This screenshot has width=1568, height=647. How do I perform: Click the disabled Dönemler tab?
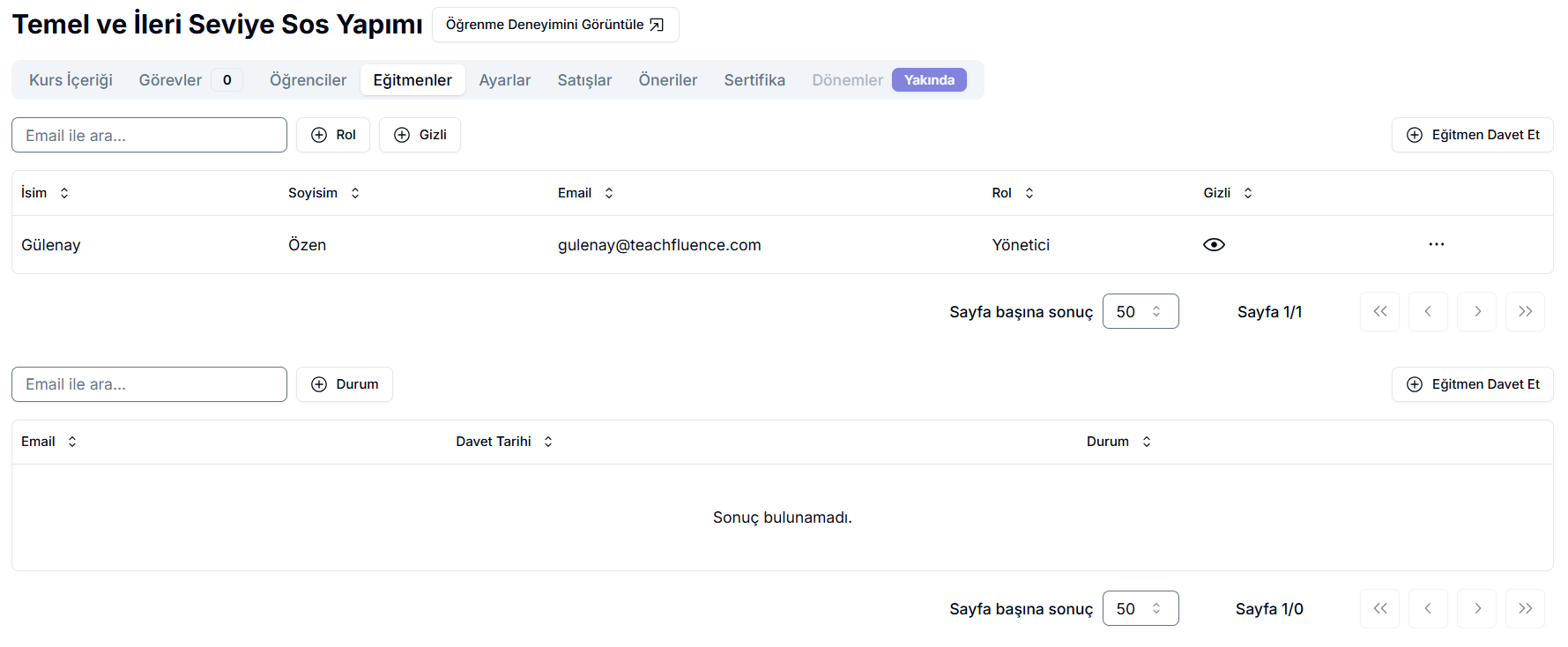pos(847,80)
